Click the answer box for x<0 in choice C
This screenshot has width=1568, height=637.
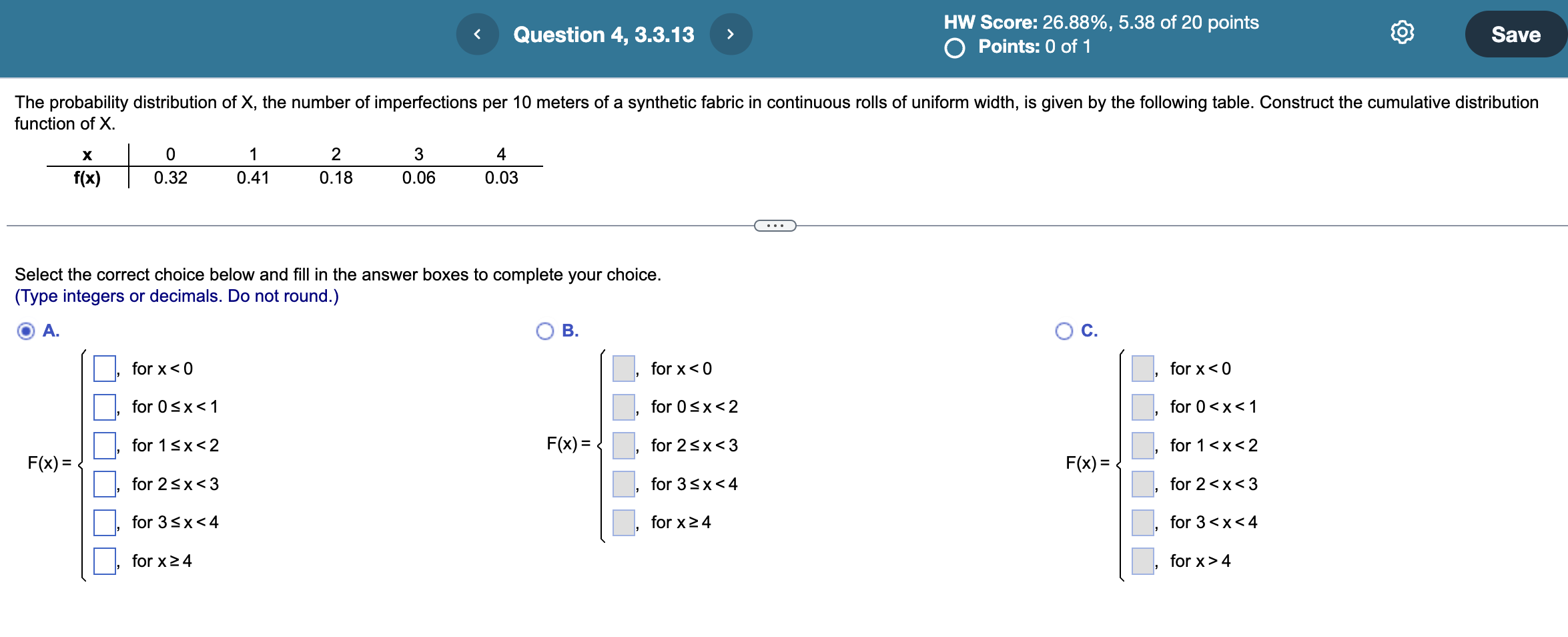point(1141,368)
